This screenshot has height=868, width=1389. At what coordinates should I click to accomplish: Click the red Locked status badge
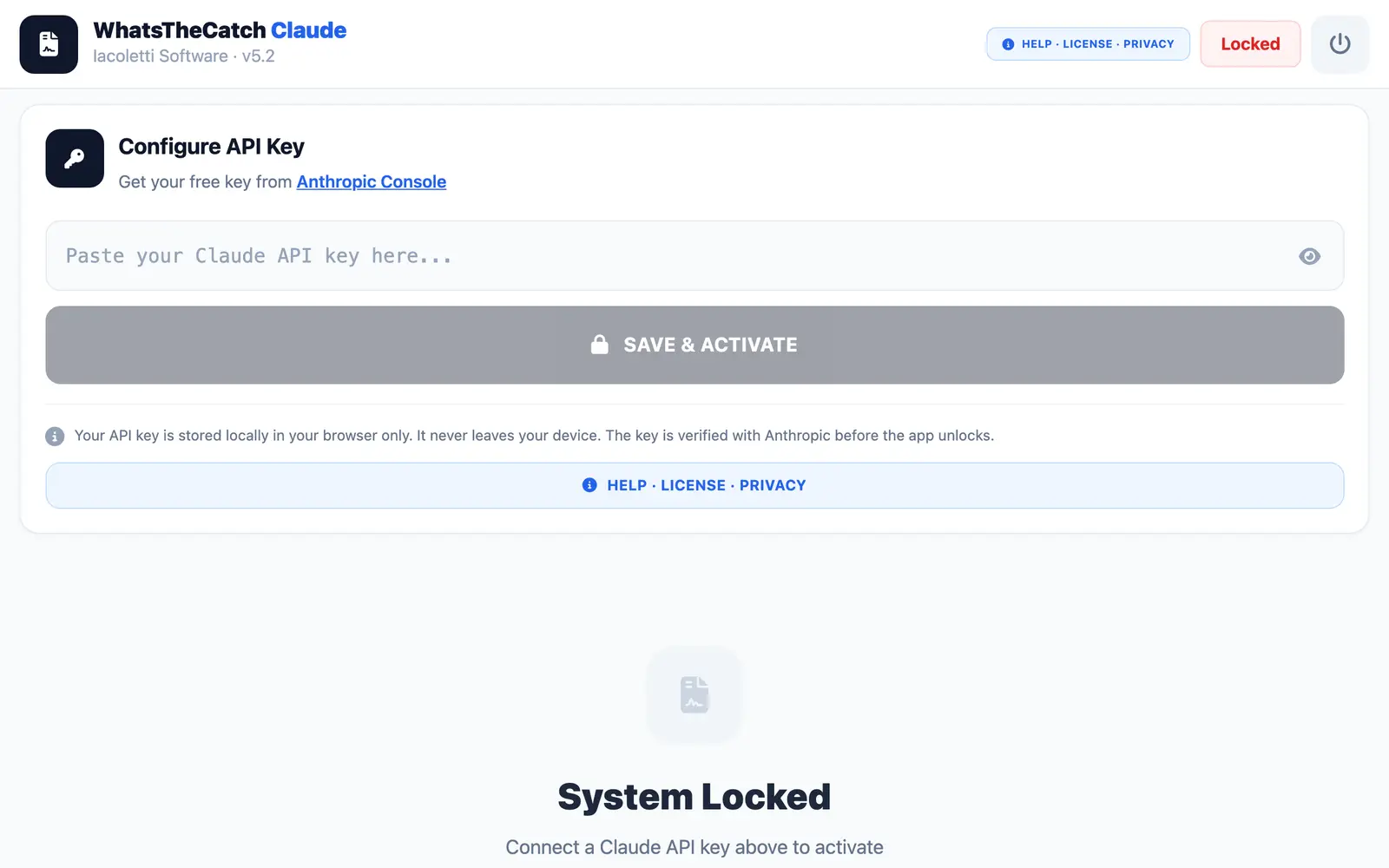click(1250, 43)
